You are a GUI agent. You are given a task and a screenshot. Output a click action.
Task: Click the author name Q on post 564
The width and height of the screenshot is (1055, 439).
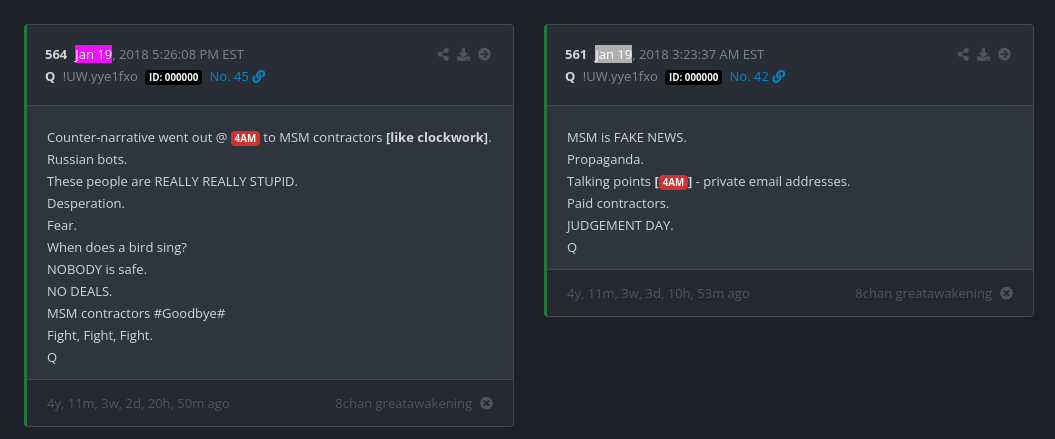point(50,77)
